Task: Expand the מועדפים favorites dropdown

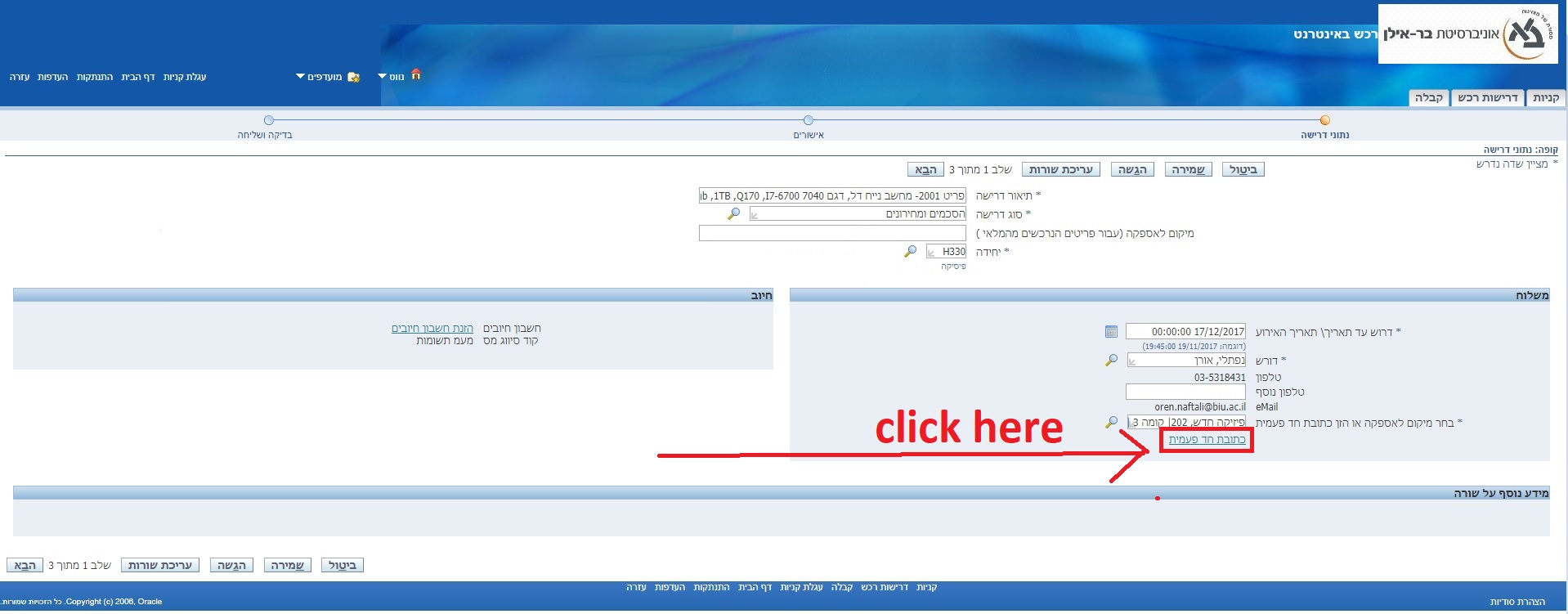Action: (x=300, y=77)
